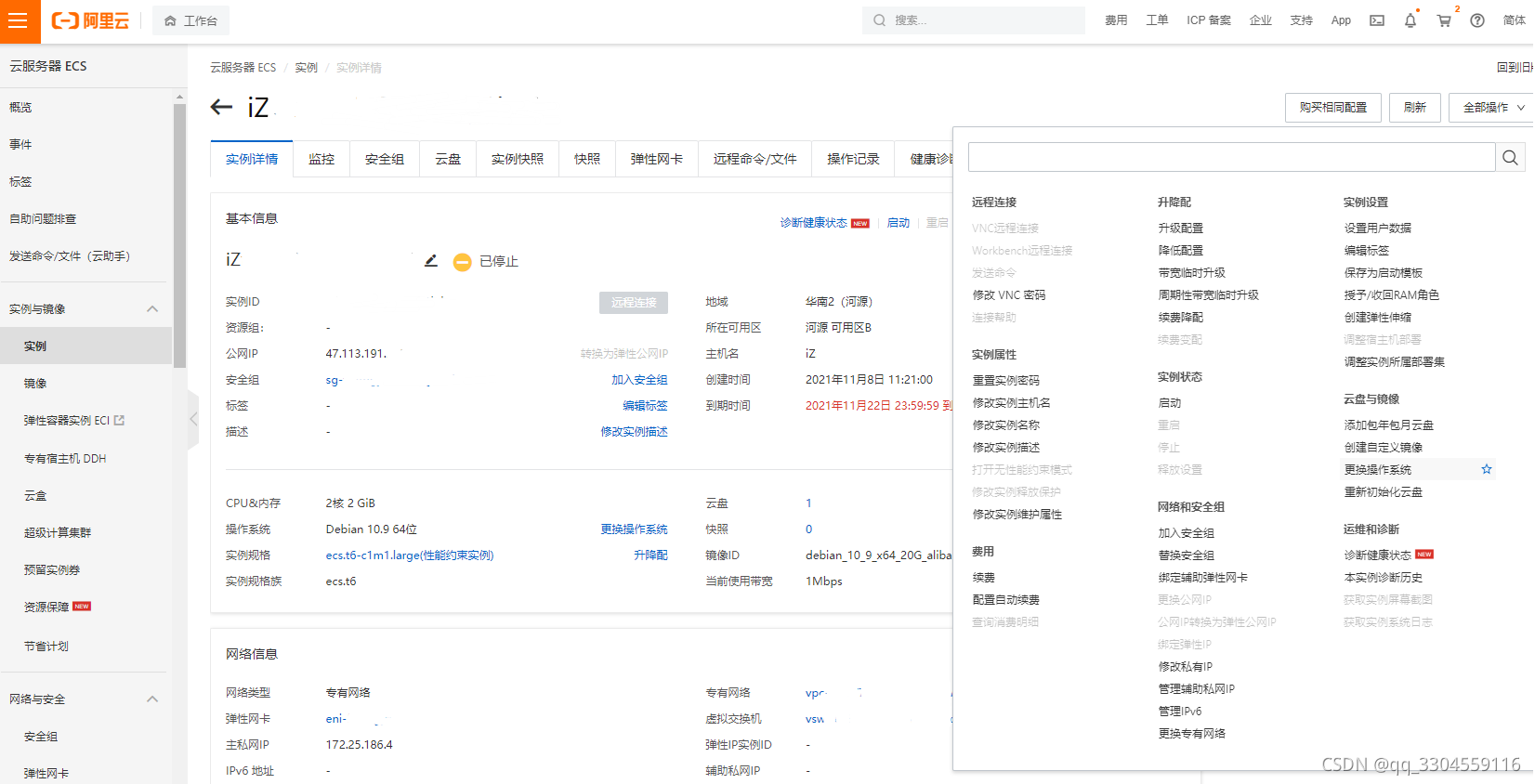Select 修改 VNC 密码 menu item
Screen dimensions: 1535x784
pyautogui.click(x=1009, y=295)
